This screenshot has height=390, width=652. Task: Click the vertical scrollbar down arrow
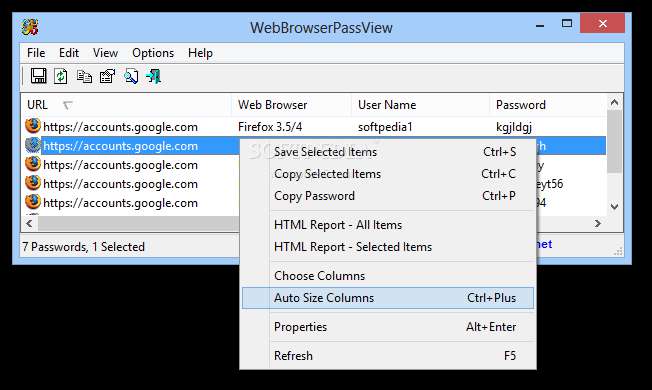pos(615,207)
